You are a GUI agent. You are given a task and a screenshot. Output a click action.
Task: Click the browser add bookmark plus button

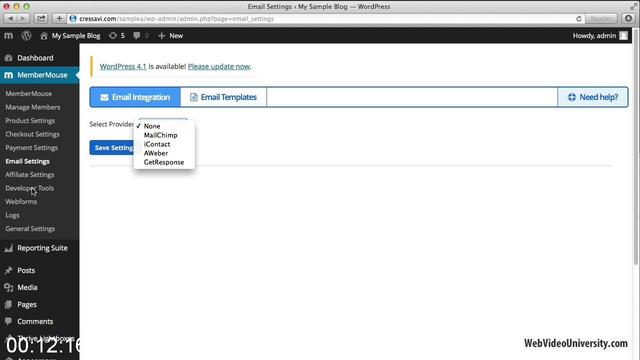coord(59,19)
